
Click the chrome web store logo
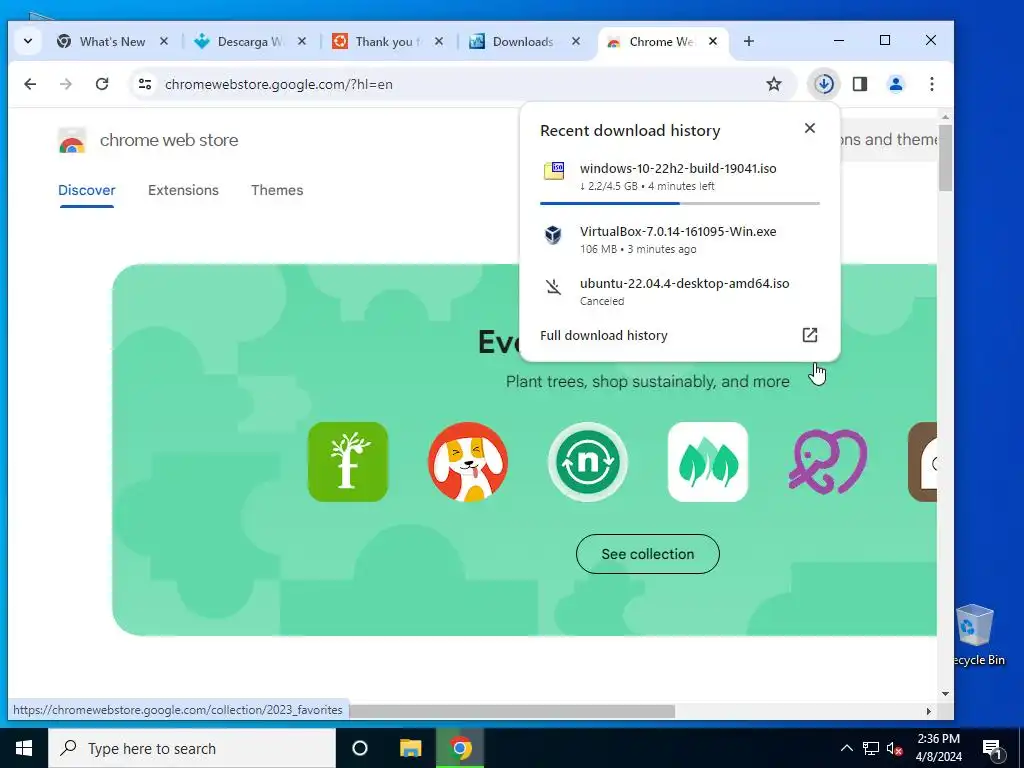click(72, 140)
